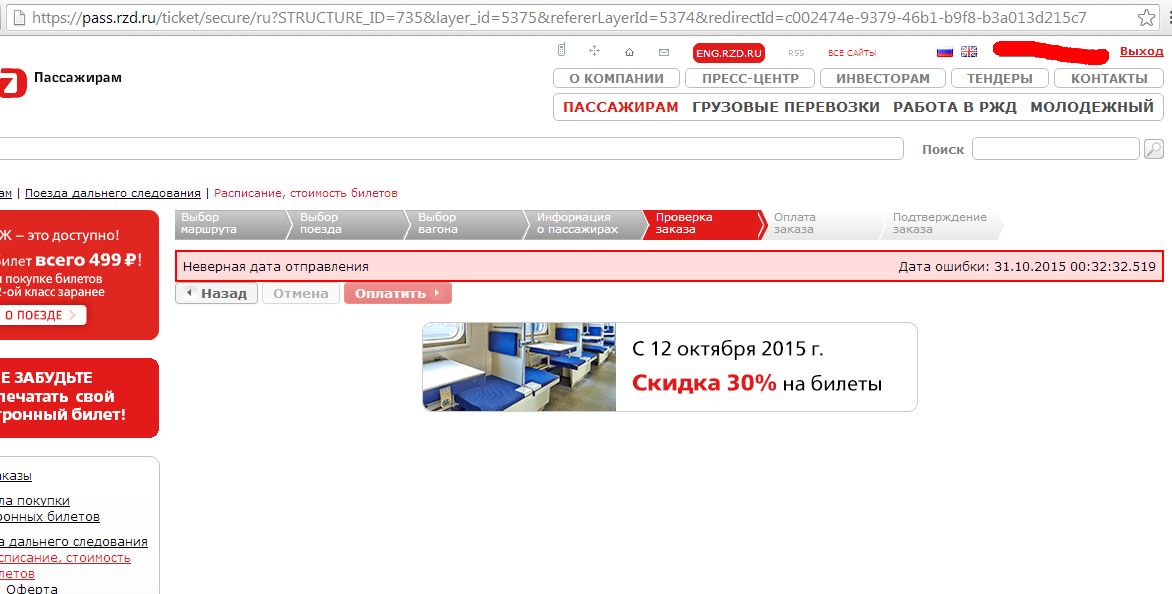Click the mobile version phone icon
Image resolution: width=1172 pixels, height=594 pixels.
pyautogui.click(x=562, y=51)
